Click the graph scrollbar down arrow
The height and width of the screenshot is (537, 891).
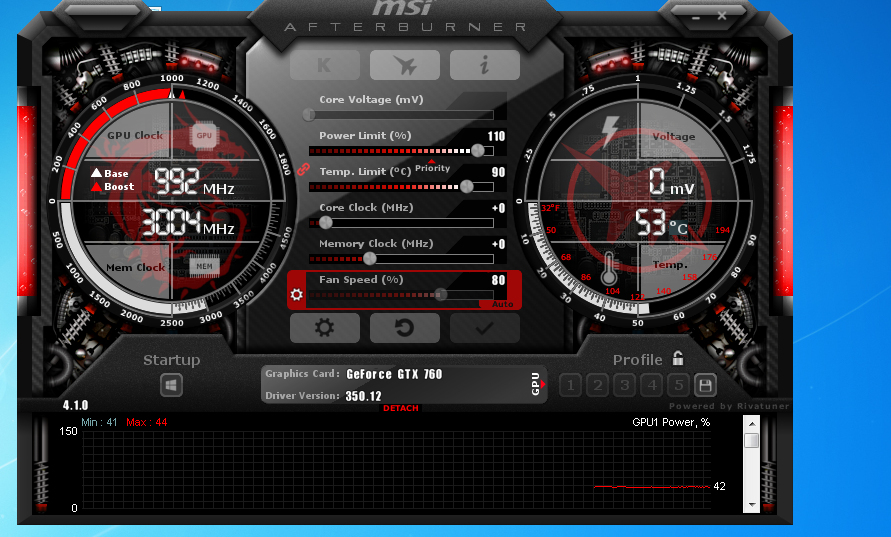[x=752, y=505]
